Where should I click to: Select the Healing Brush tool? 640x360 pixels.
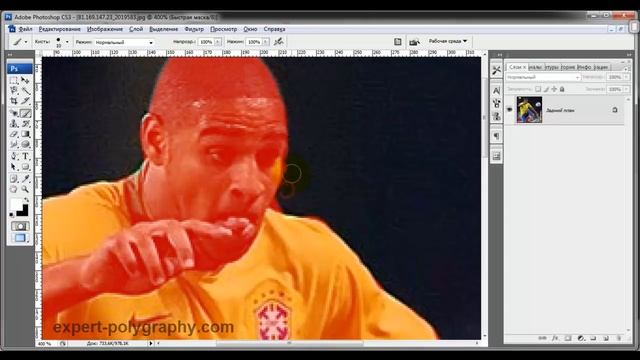(x=14, y=113)
